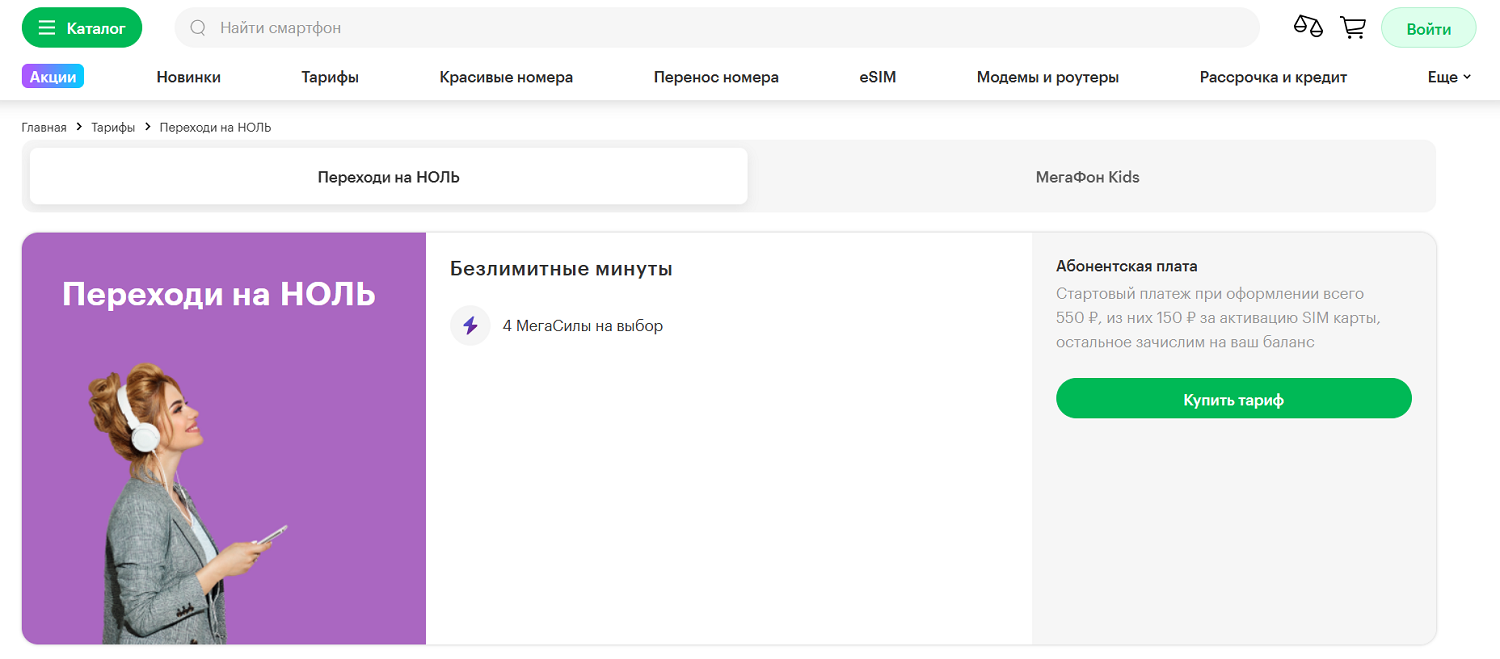Screen dimensions: 1500x659
Task: Click the 4 МегаСилы на выбор text
Action: tap(582, 325)
